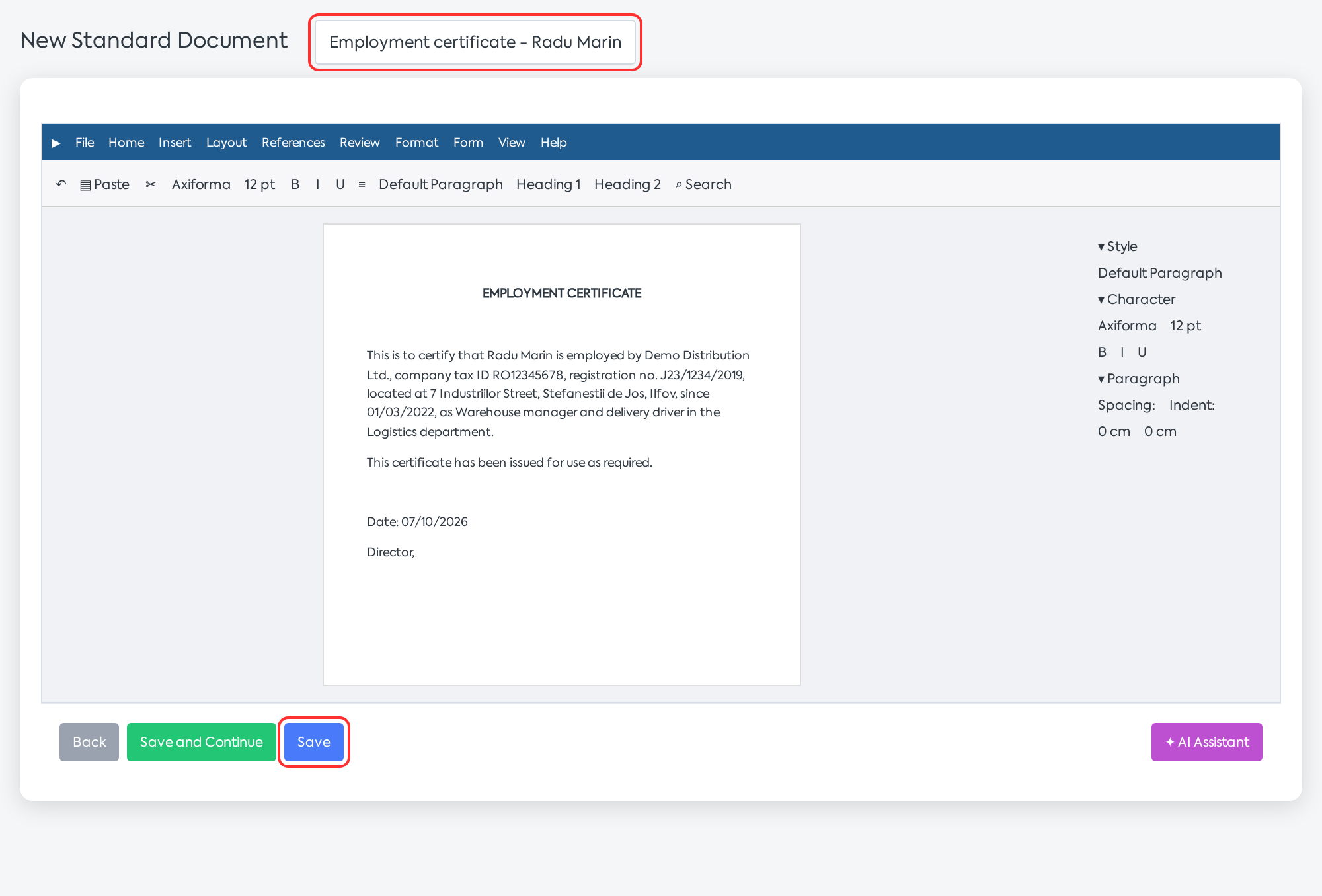Click the green Save and Continue button
The width and height of the screenshot is (1322, 896).
coord(202,742)
